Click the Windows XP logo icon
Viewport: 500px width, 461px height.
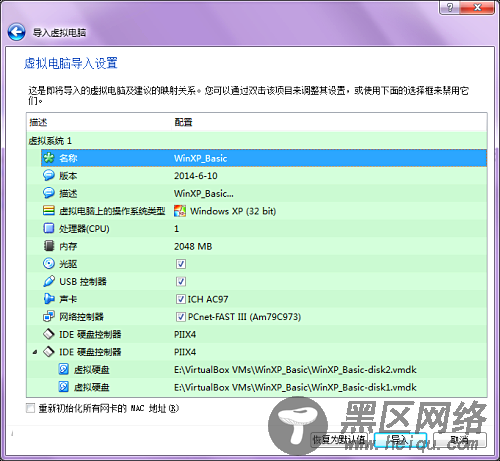(x=180, y=211)
